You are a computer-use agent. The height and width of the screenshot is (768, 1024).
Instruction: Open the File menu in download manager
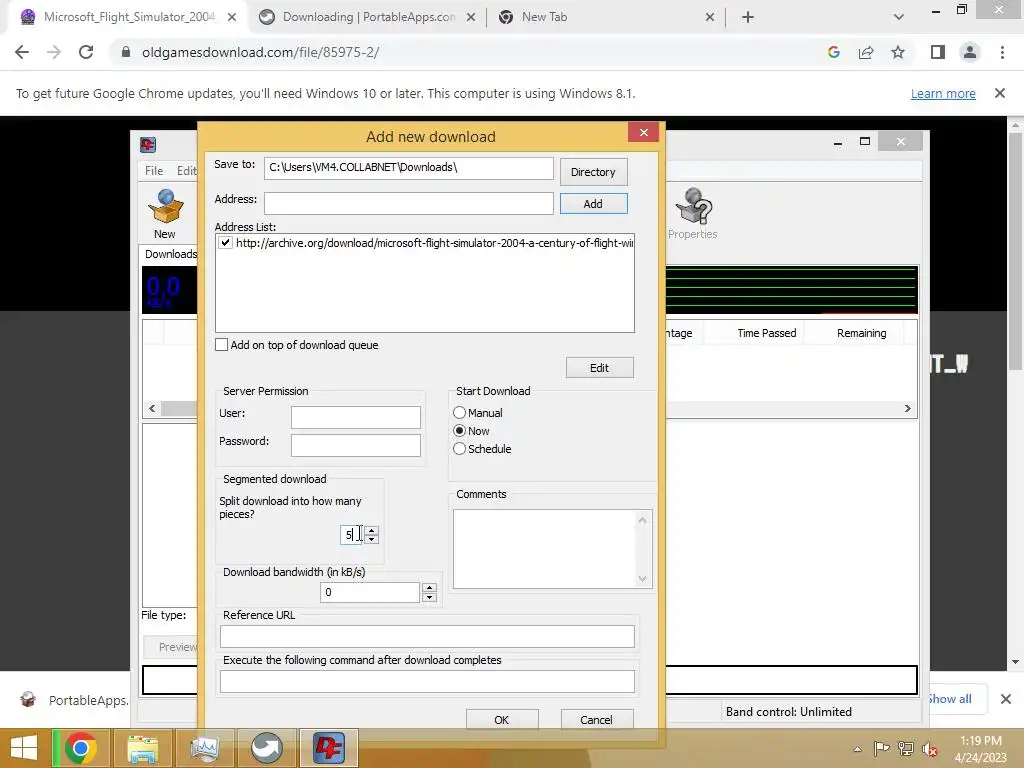pos(154,170)
